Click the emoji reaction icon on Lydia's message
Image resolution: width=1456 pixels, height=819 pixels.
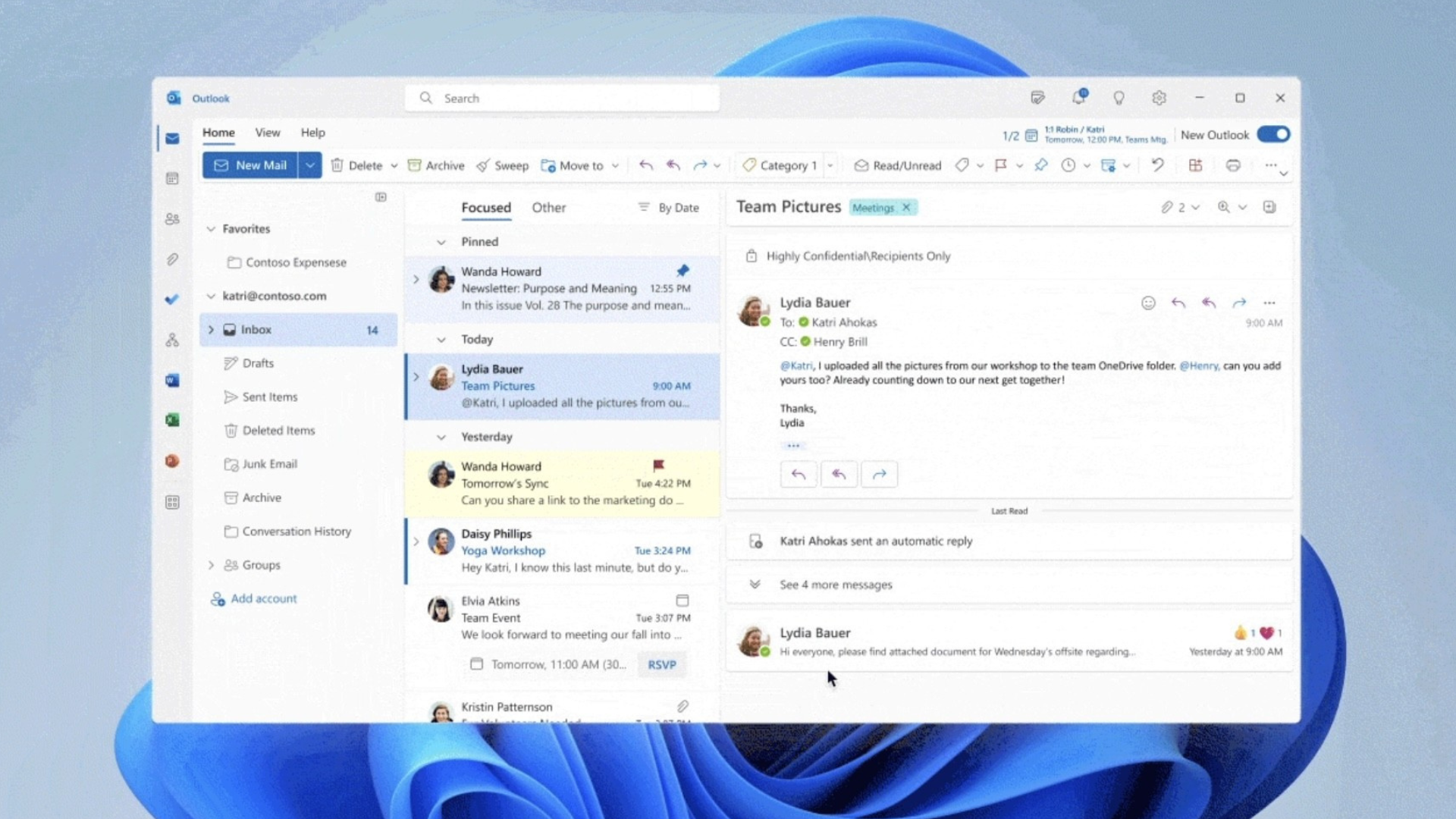click(x=1148, y=303)
